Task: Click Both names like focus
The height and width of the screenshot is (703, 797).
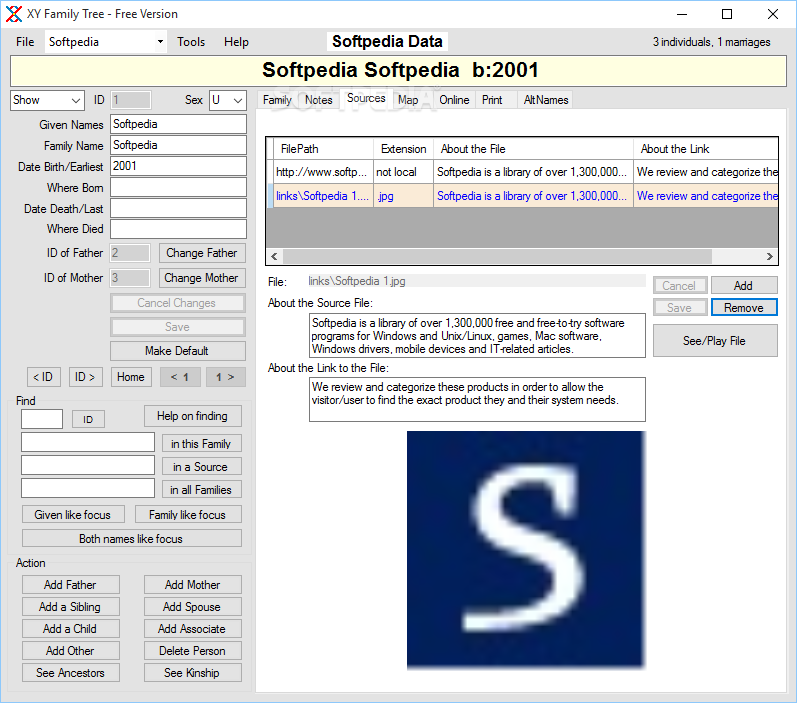Action: tap(132, 538)
